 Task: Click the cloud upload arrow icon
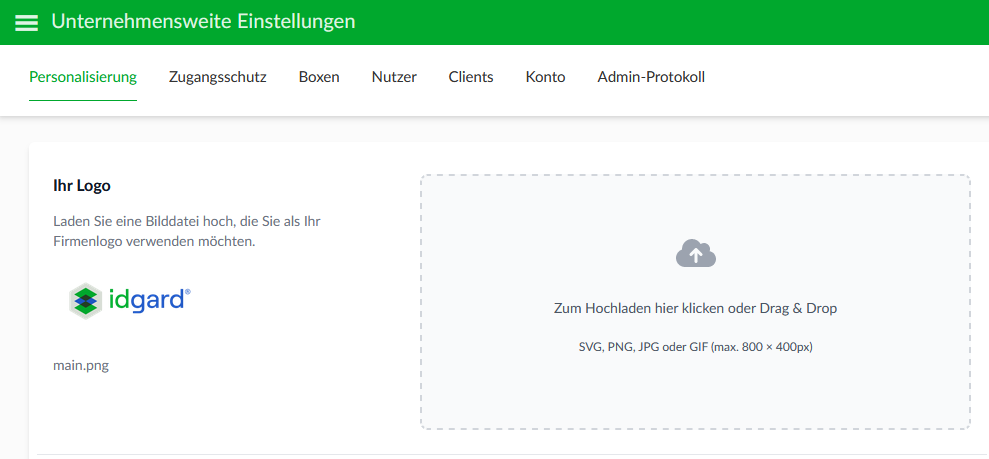tap(696, 253)
